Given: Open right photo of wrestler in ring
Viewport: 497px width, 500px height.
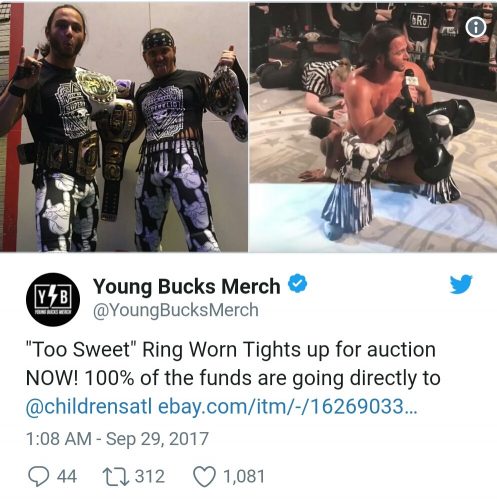Looking at the screenshot, I should click(x=373, y=126).
